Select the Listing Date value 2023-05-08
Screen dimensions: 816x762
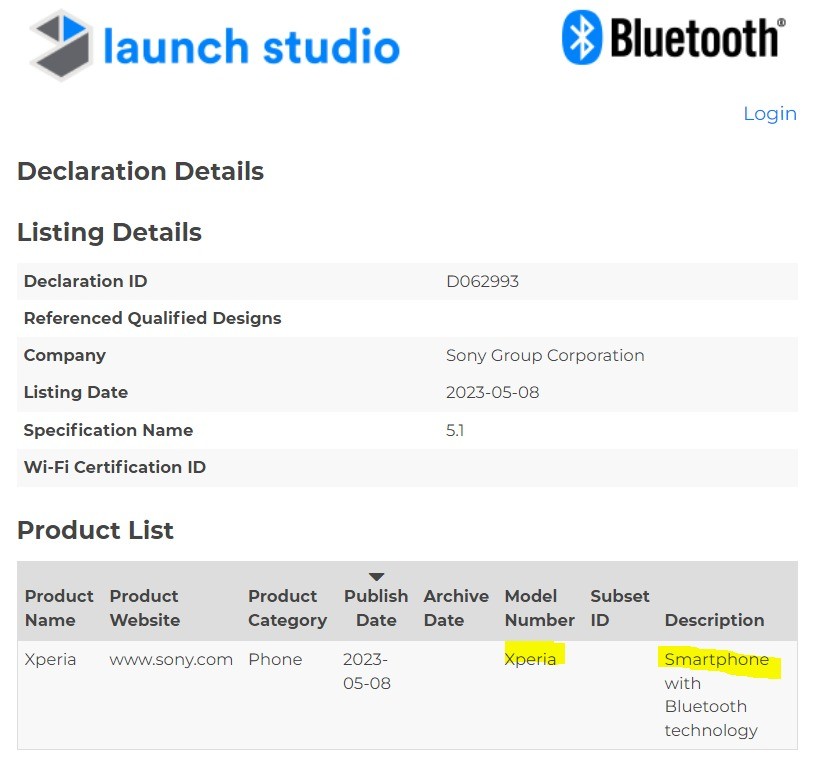click(x=492, y=392)
